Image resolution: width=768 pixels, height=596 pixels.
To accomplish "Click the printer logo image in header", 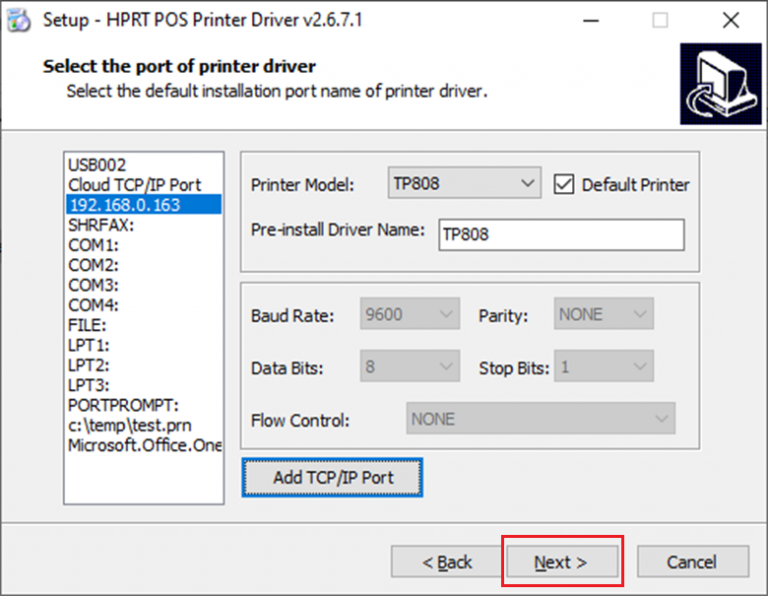I will pos(713,85).
